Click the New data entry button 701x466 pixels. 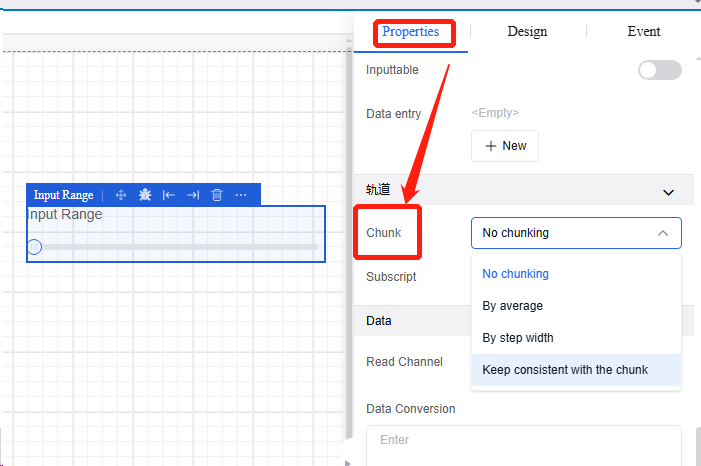tap(505, 146)
